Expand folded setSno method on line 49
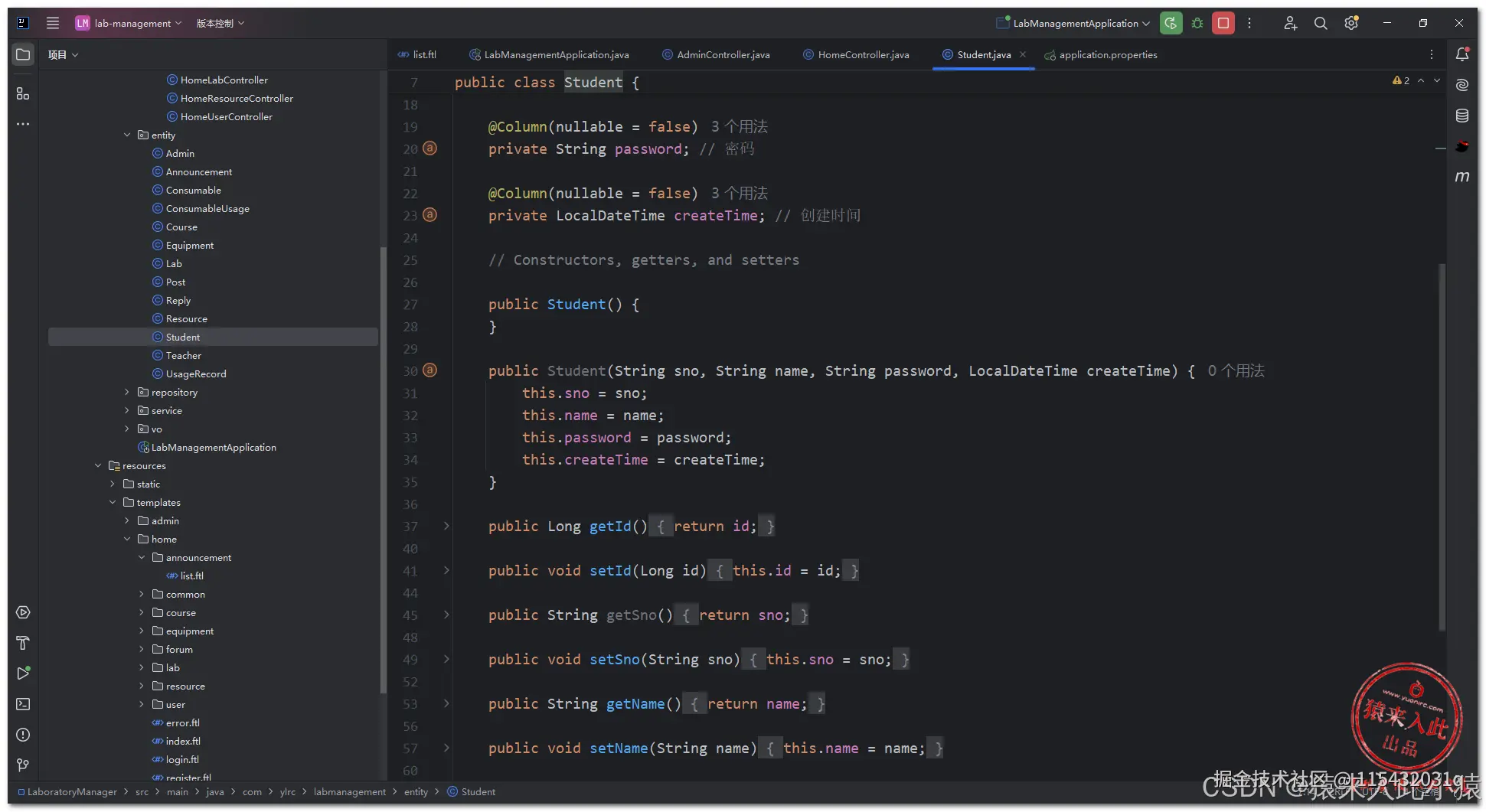 click(x=446, y=659)
